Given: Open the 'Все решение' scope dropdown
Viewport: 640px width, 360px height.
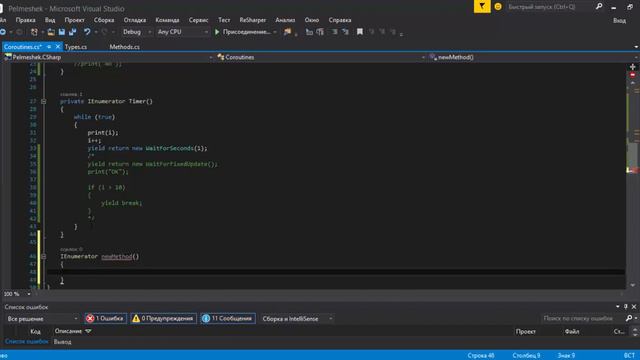Looking at the screenshot, I should [x=42, y=319].
